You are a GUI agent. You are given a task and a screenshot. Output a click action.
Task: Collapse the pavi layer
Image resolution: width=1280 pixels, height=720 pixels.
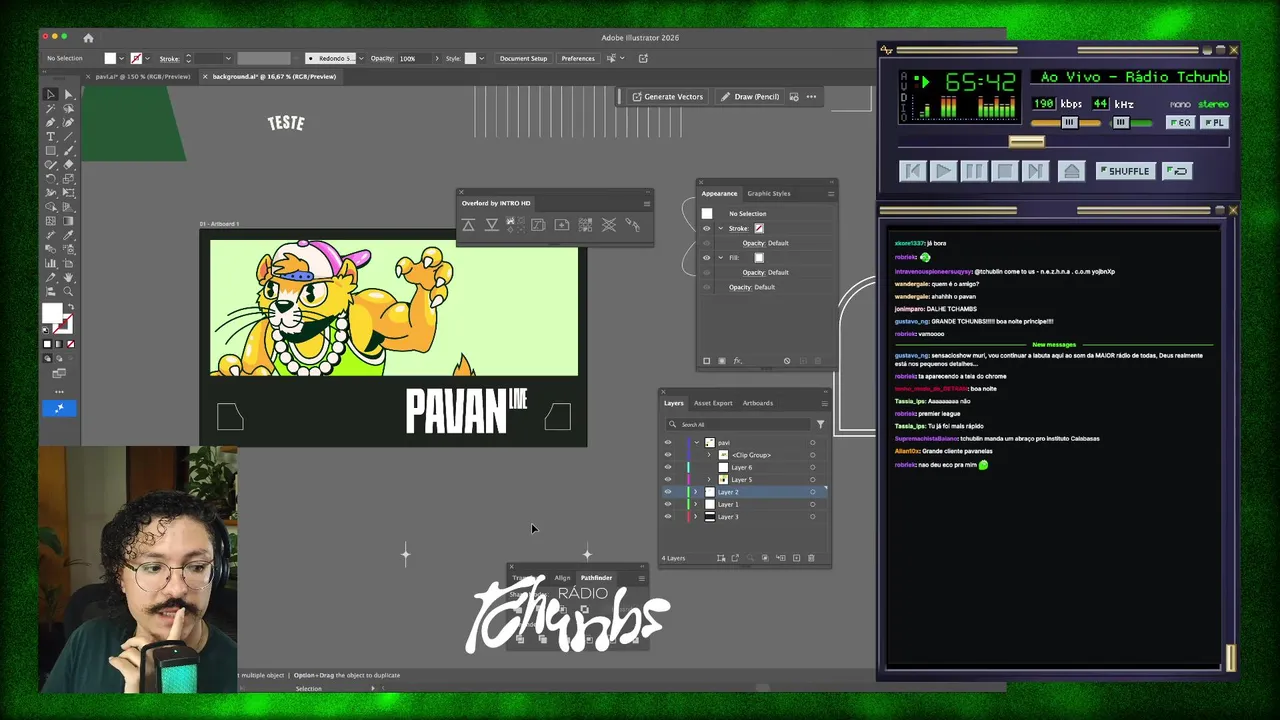pos(696,442)
